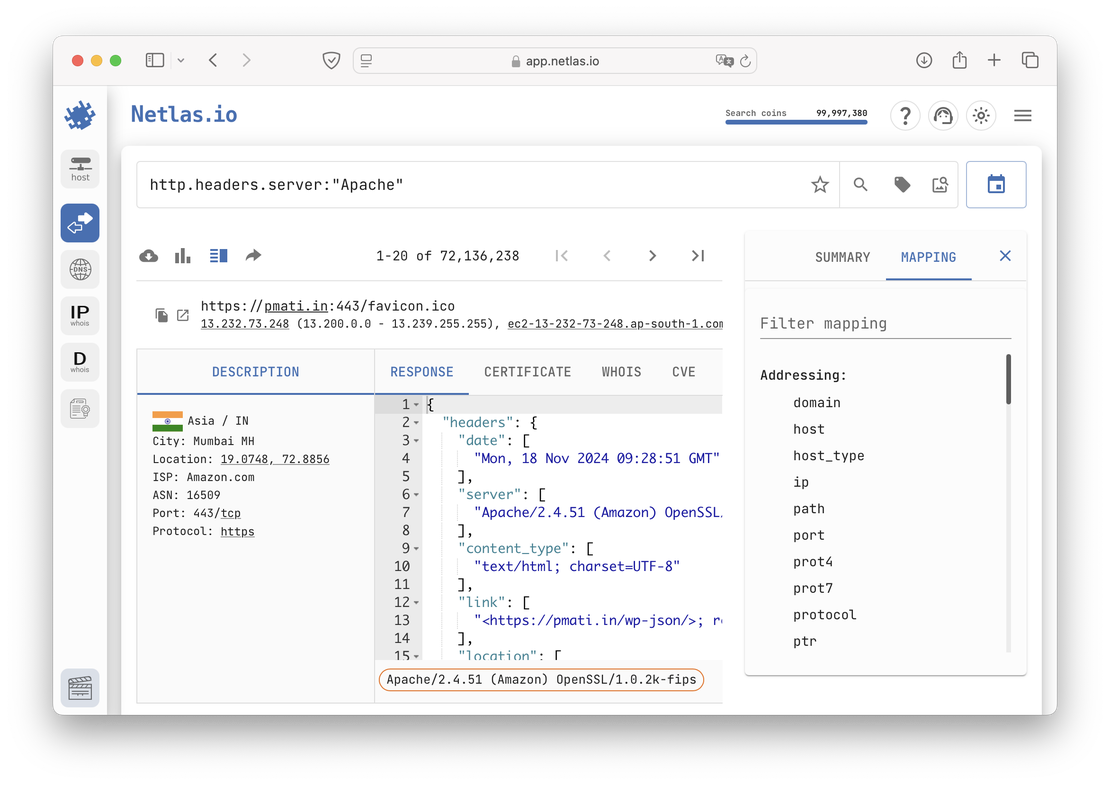1110x785 pixels.
Task: Select the Host search tool in sidebar
Action: pyautogui.click(x=79, y=168)
